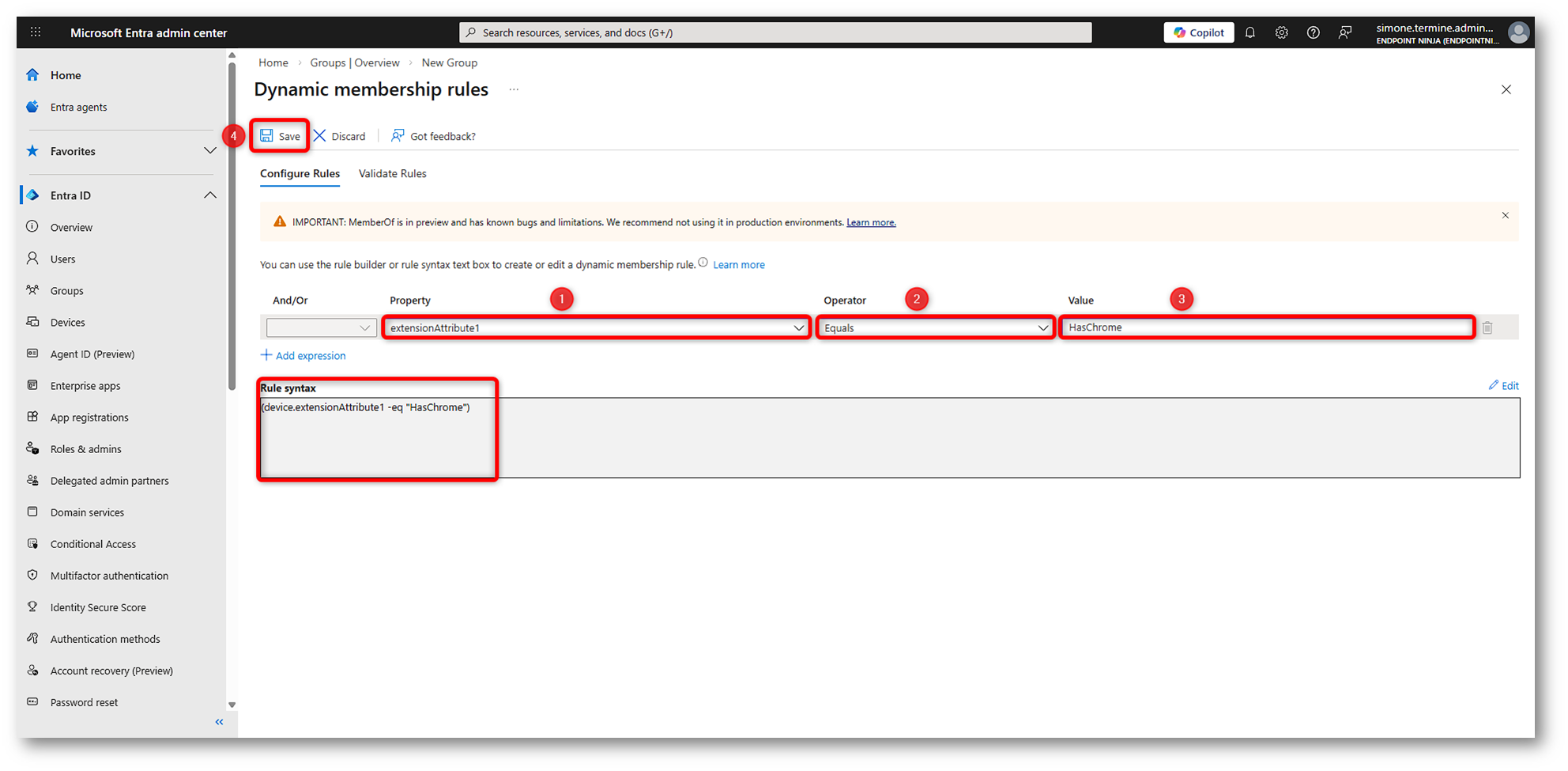Open the Operator dropdown showing Equals
Screen dimensions: 1568x771
tap(937, 327)
